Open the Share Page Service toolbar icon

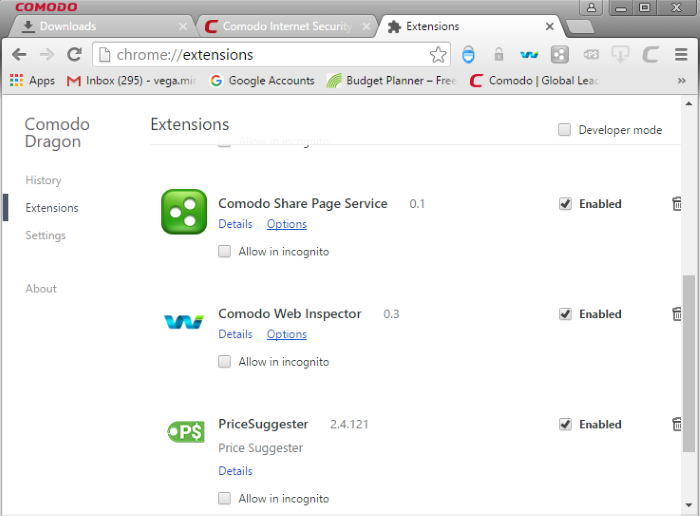pos(559,54)
